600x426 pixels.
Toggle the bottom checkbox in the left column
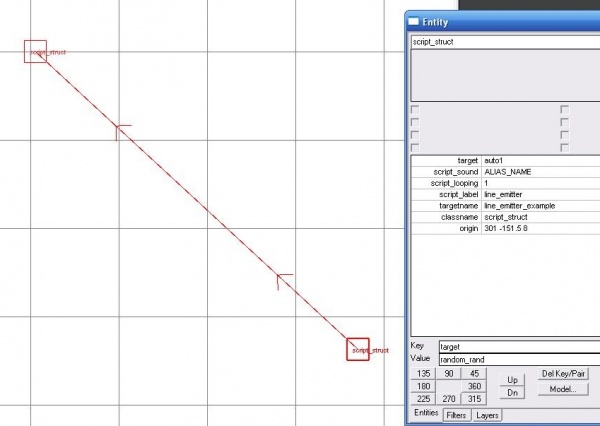[415, 147]
